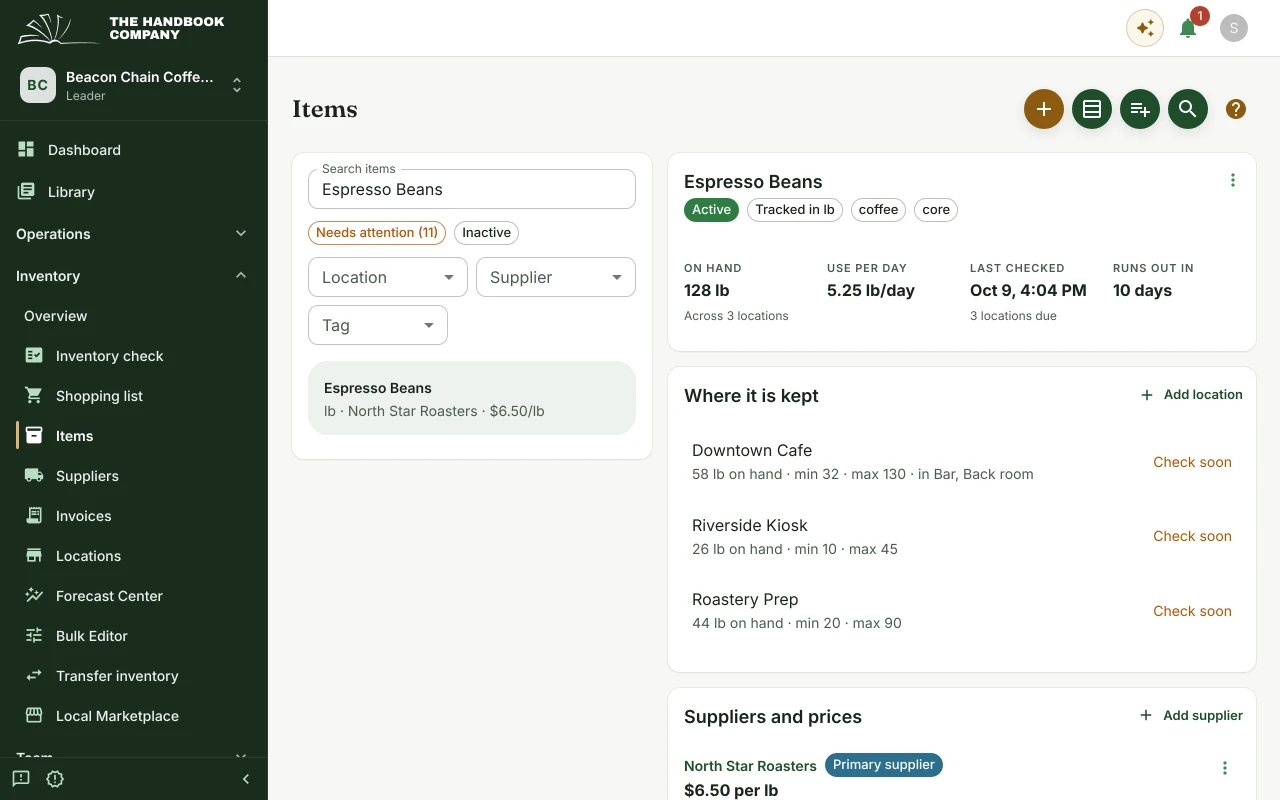Open the Tag filter dropdown
Image resolution: width=1280 pixels, height=800 pixels.
[x=378, y=325]
